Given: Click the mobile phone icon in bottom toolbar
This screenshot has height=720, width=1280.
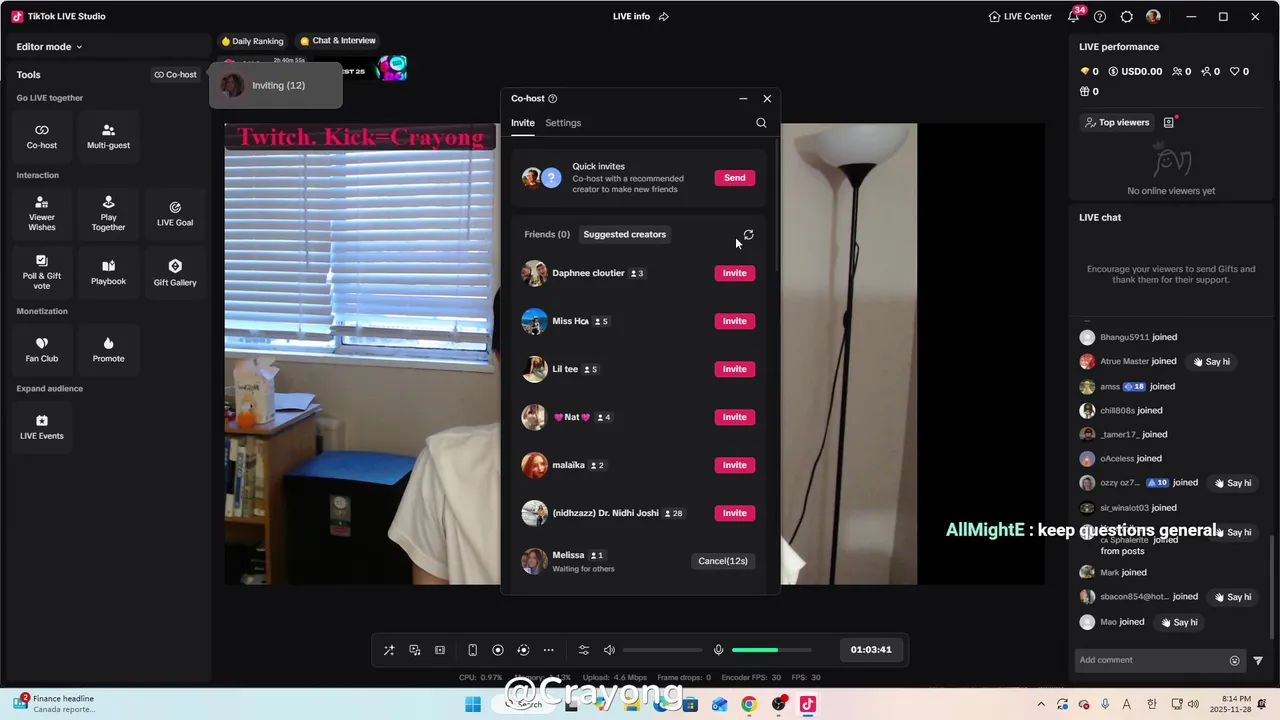Looking at the screenshot, I should click(472, 650).
